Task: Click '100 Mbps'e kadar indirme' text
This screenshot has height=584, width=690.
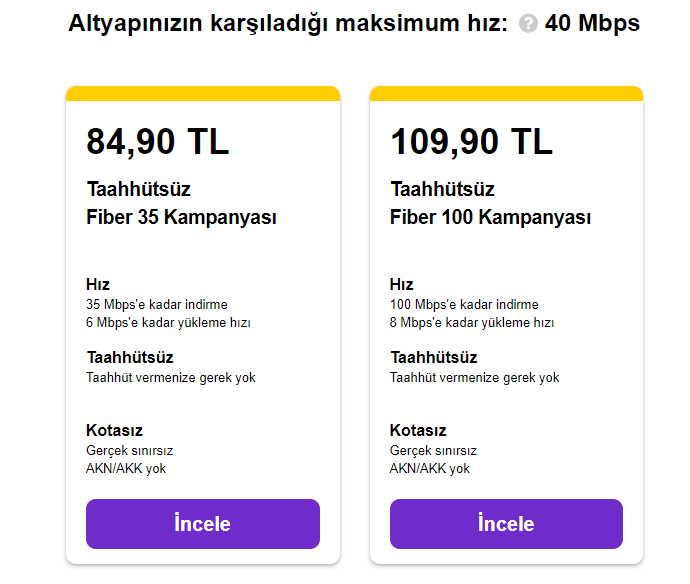Action: (x=464, y=304)
